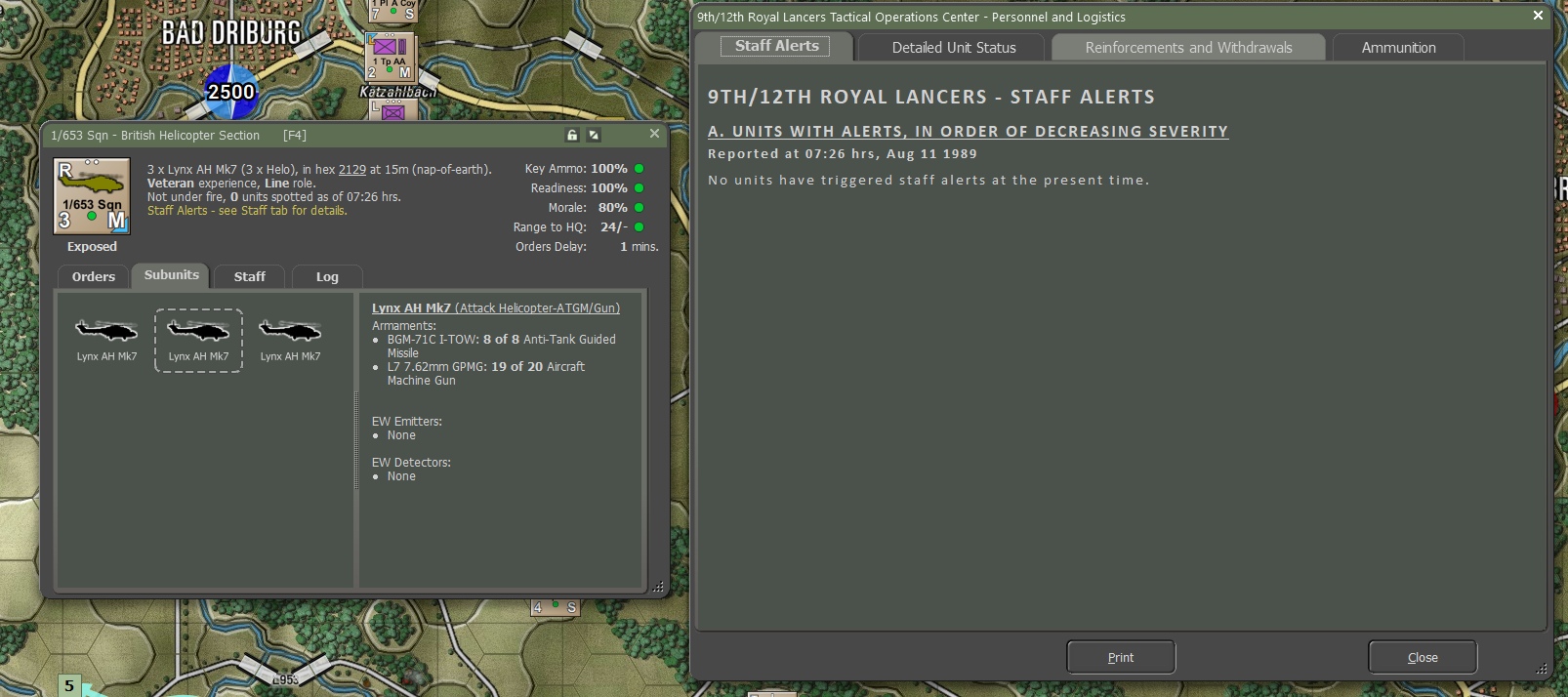1568x697 pixels.
Task: Switch to the Ammunition tab
Action: [1398, 48]
